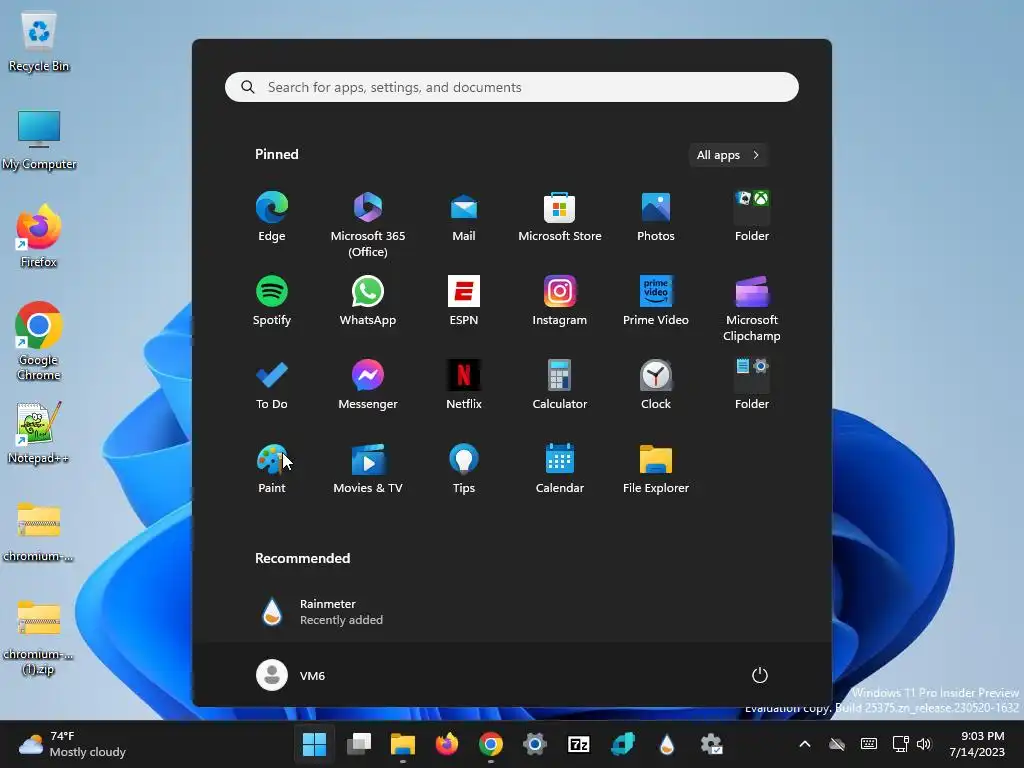Open Microsoft Store from Start menu
The height and width of the screenshot is (768, 1024).
(560, 217)
